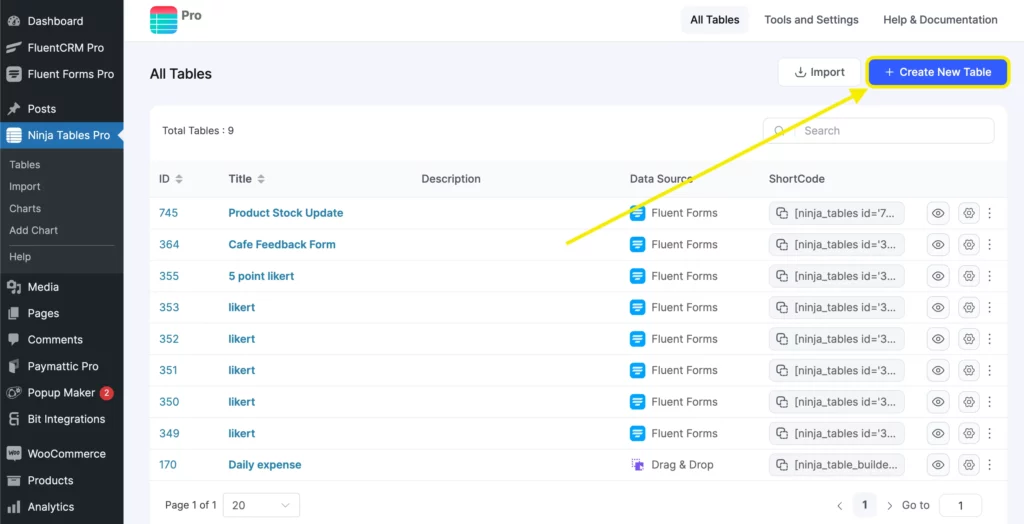1024x524 pixels.
Task: Preview table with ID 353
Action: 938,307
